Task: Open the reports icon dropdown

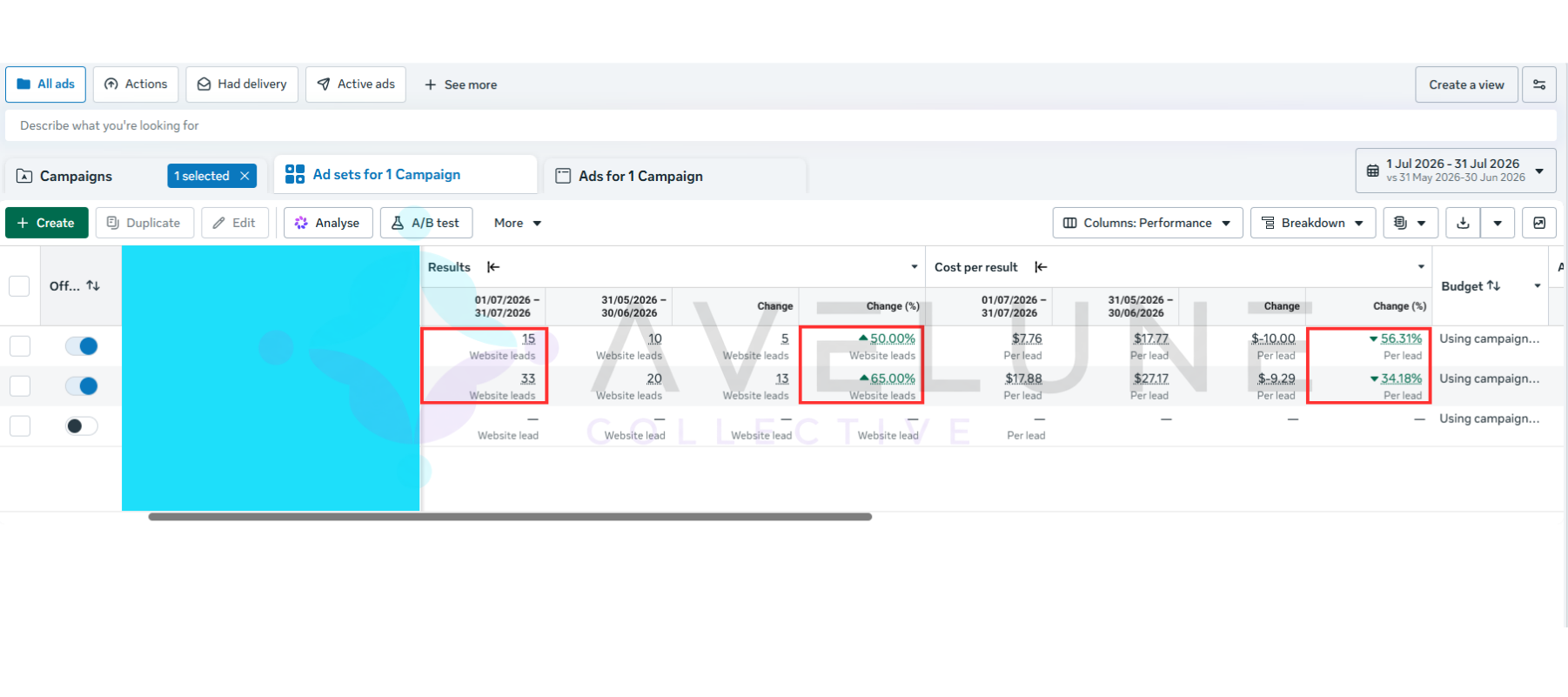Action: point(1411,223)
